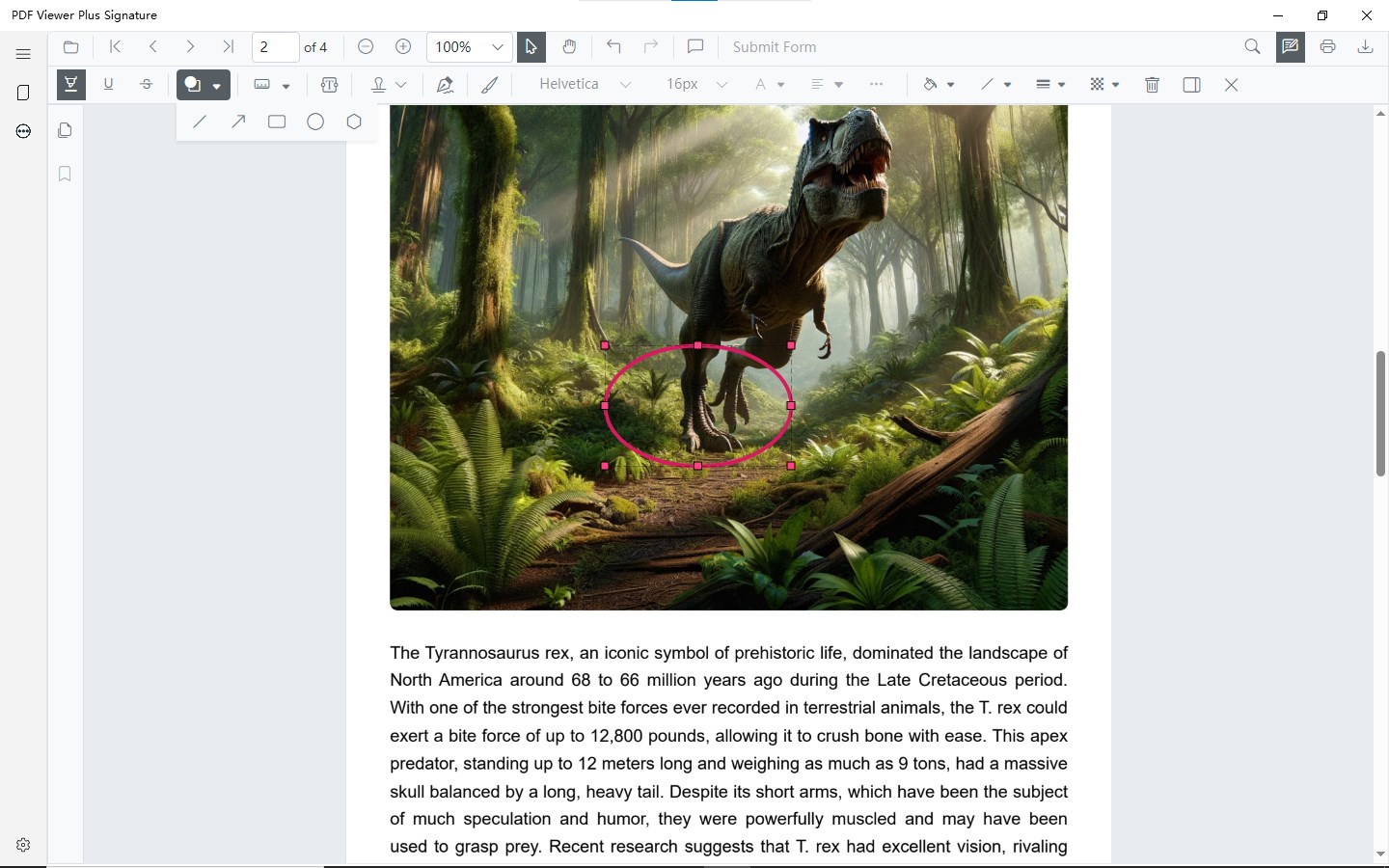This screenshot has width=1389, height=868.
Task: Click the Submit Form button
Action: (775, 46)
